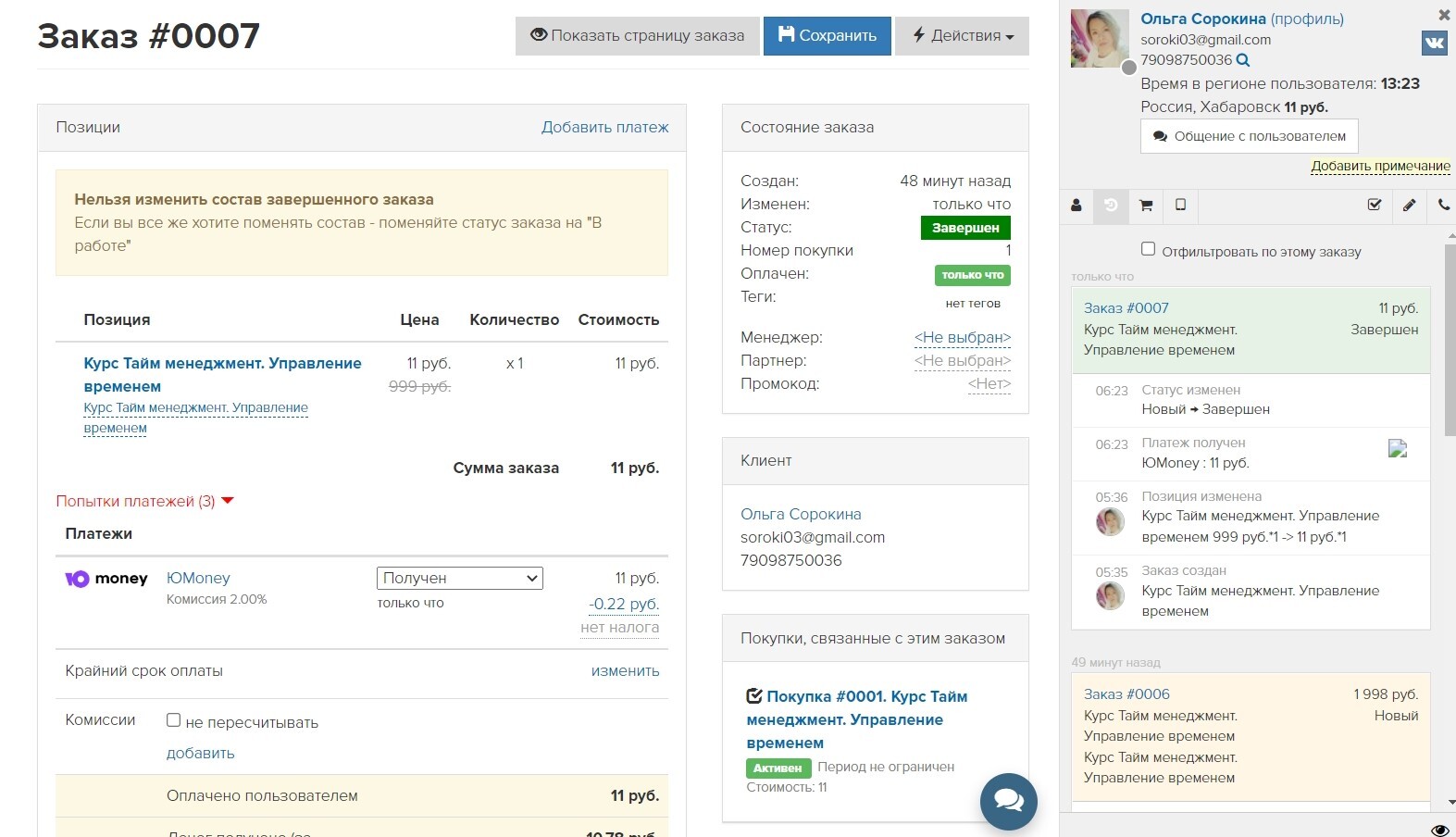Open the shopping cart orders tab icon
The height and width of the screenshot is (837, 1456).
(1146, 206)
